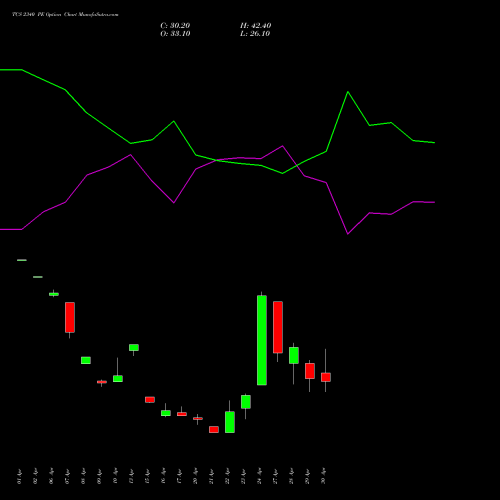The height and width of the screenshot is (500, 500).
Task: Click the green line's highest peak on the right
Action: (348, 92)
